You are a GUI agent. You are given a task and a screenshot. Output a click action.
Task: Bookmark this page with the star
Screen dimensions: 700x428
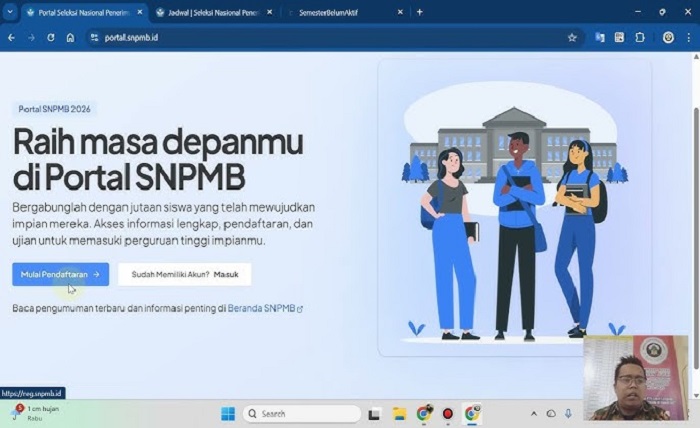(x=572, y=38)
